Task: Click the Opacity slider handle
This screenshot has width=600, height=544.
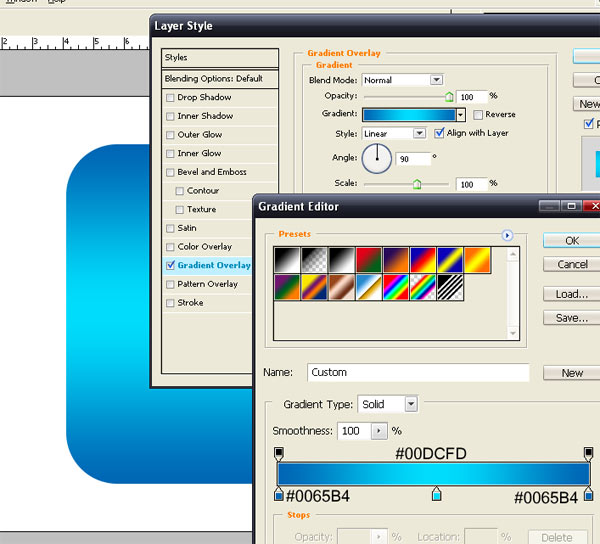Action: tap(449, 97)
